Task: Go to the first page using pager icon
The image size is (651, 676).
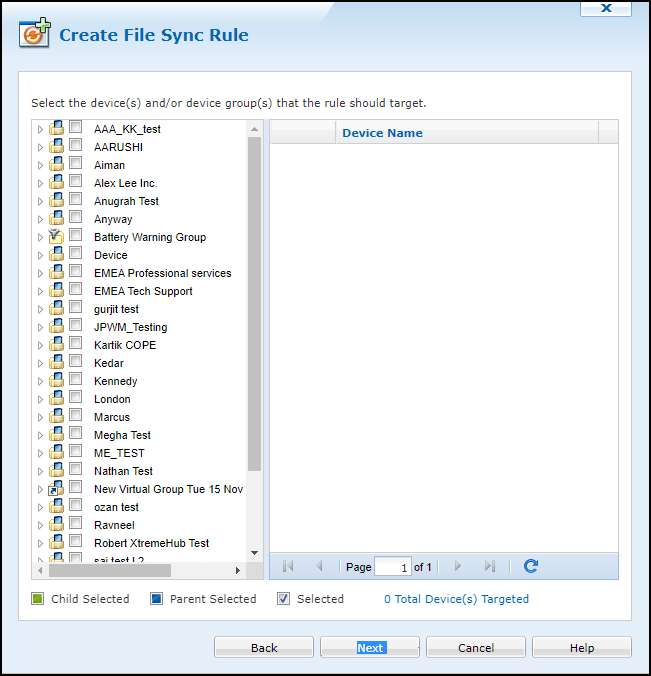Action: point(288,566)
